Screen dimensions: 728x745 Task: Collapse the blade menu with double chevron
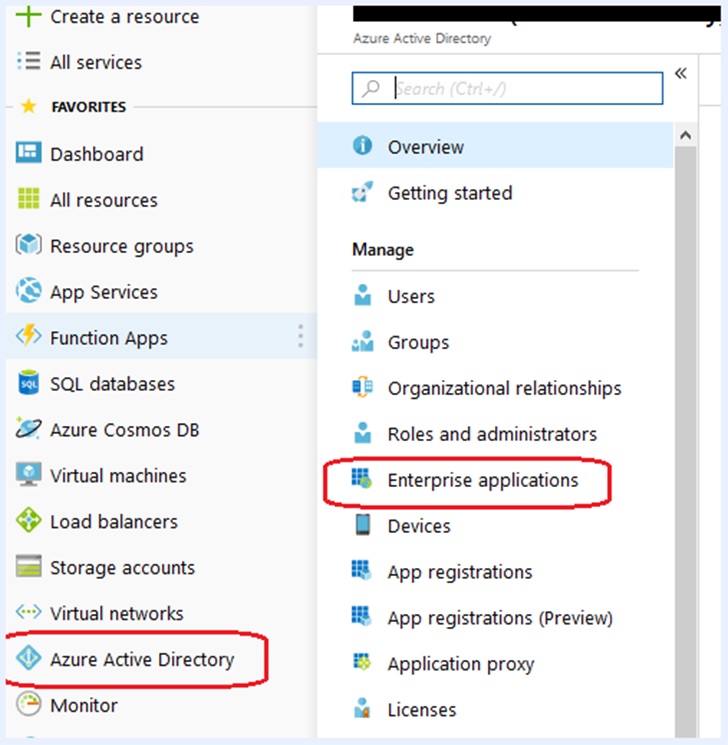tap(681, 74)
